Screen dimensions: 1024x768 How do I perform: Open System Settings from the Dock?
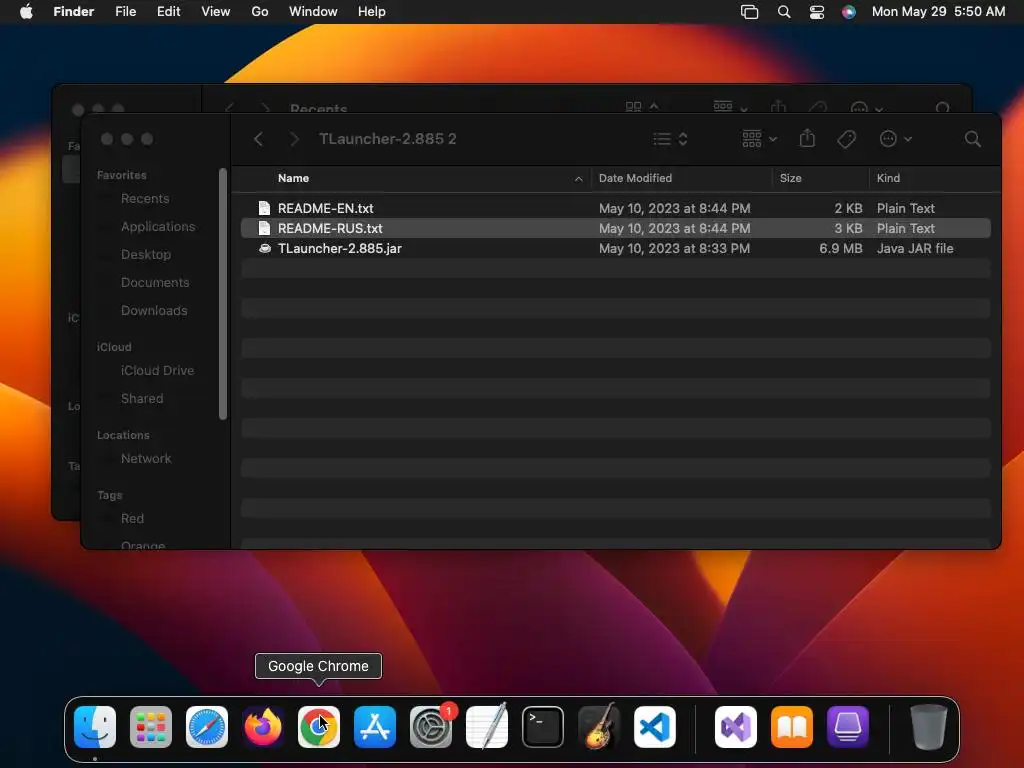[x=431, y=727]
